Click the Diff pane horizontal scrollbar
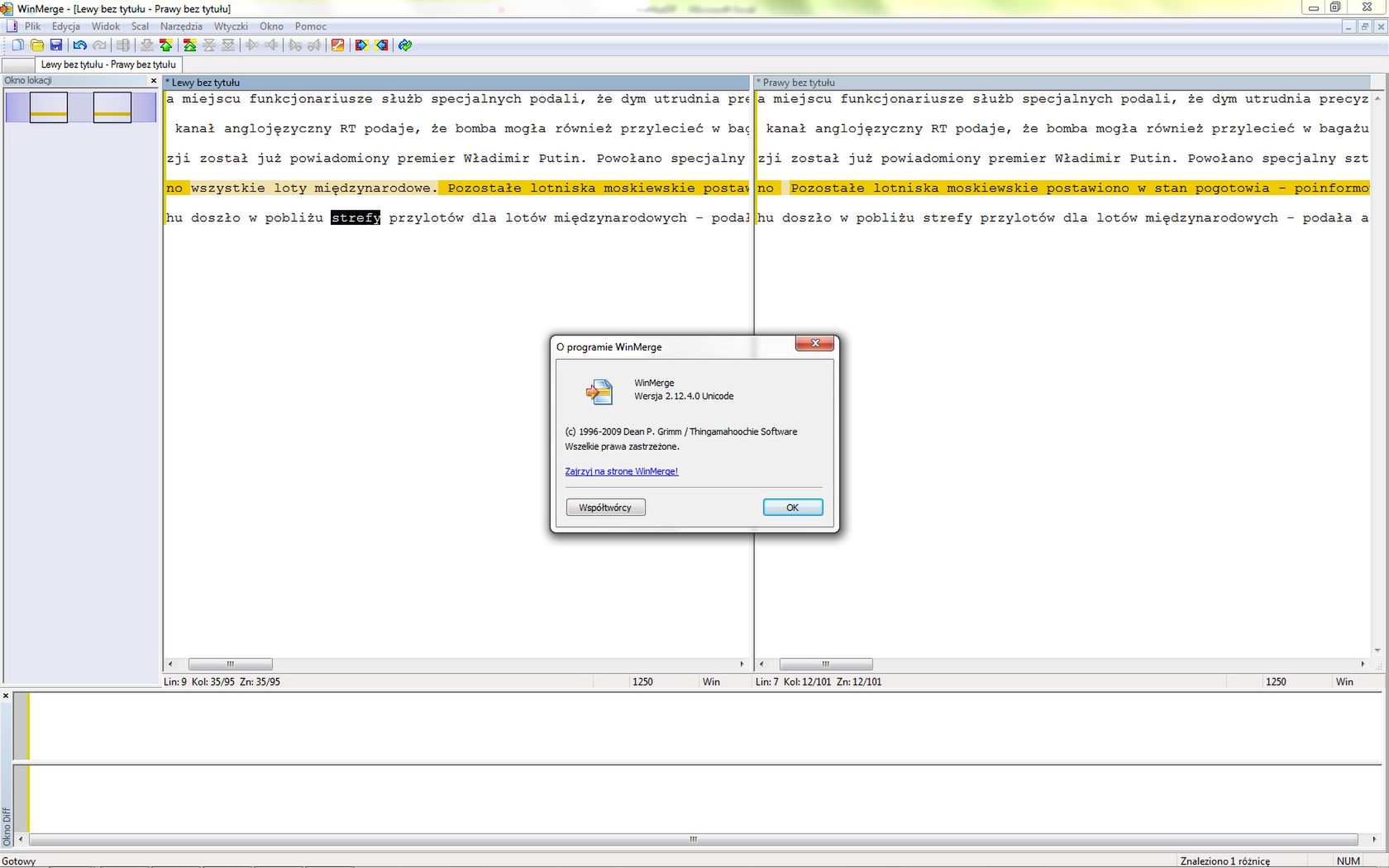The image size is (1389, 868). (693, 839)
